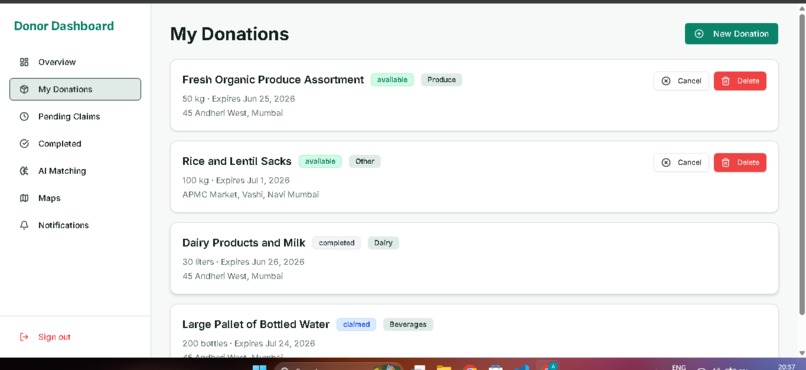
Task: Click the 'Fresh Organic Produce Assortment' title
Action: point(273,80)
